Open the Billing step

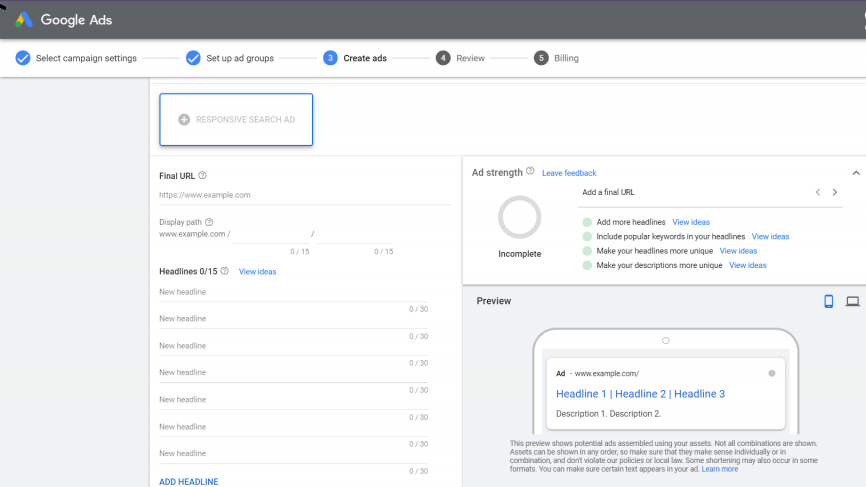click(556, 58)
